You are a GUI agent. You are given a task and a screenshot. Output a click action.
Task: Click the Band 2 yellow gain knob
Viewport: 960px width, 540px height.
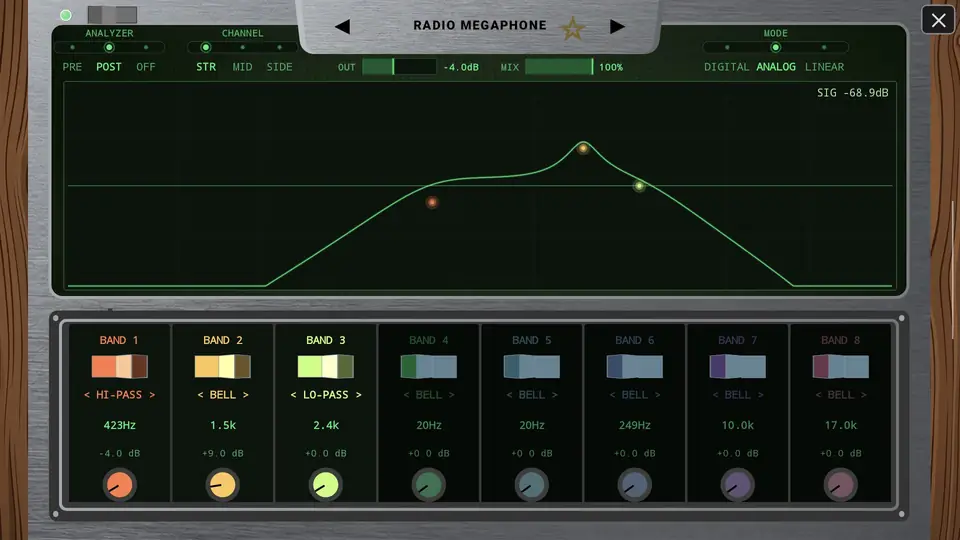(222, 484)
